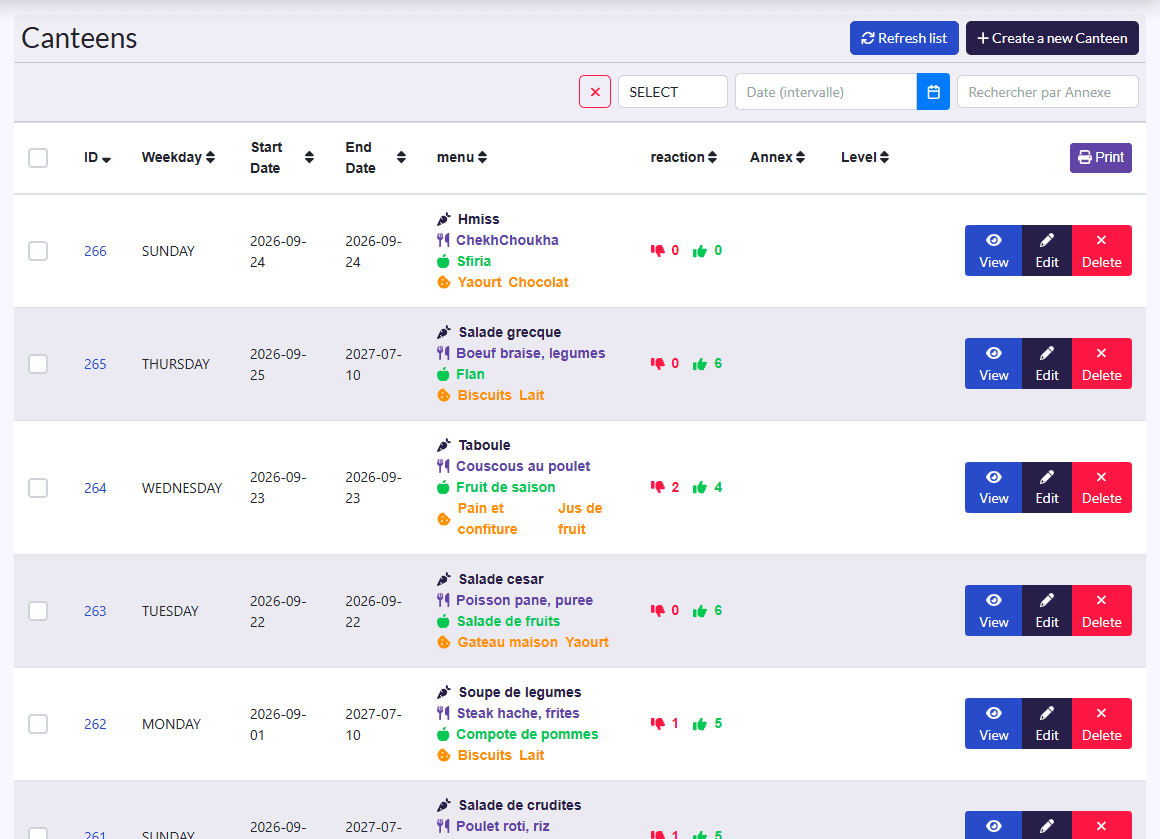1160x839 pixels.
Task: Click the apple icon beside Compote de pommes
Action: 443,734
